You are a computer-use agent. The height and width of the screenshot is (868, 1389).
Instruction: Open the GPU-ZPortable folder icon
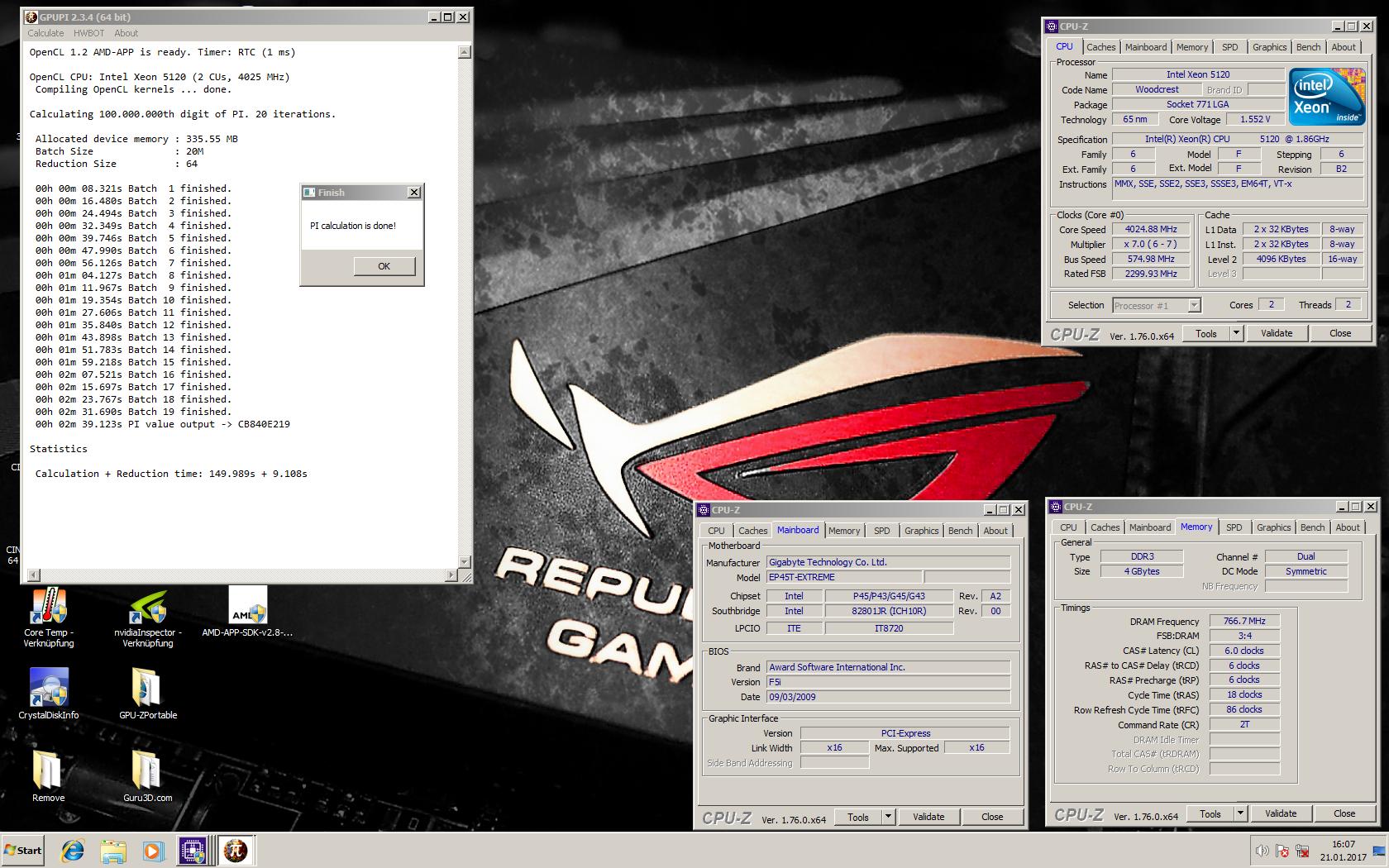[148, 694]
